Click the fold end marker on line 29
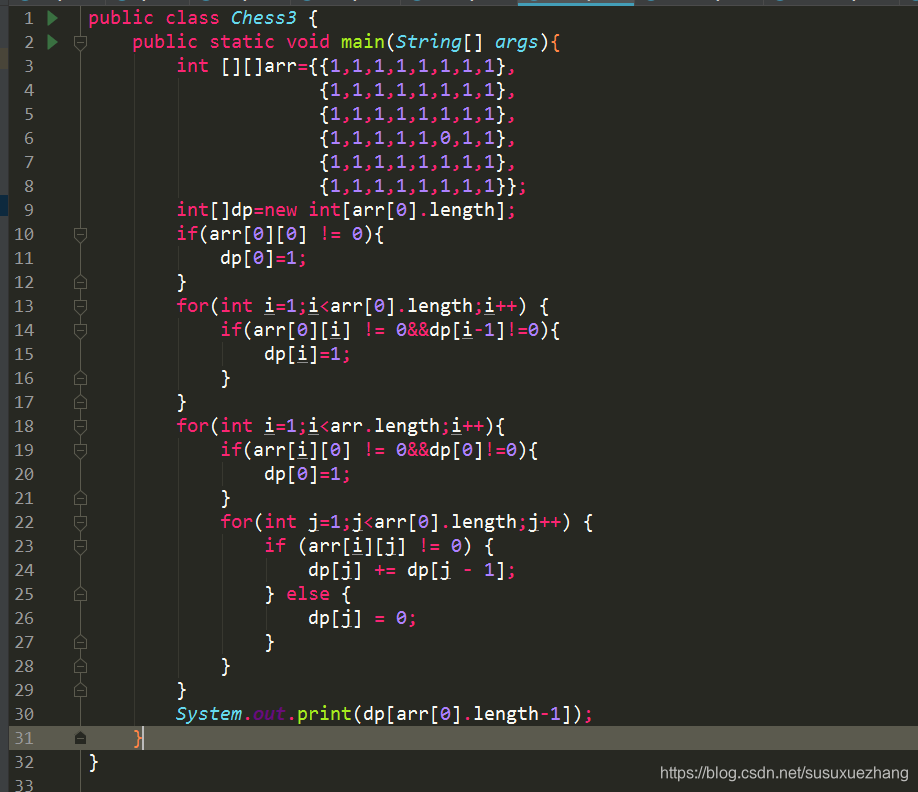The width and height of the screenshot is (918, 792). click(x=81, y=691)
